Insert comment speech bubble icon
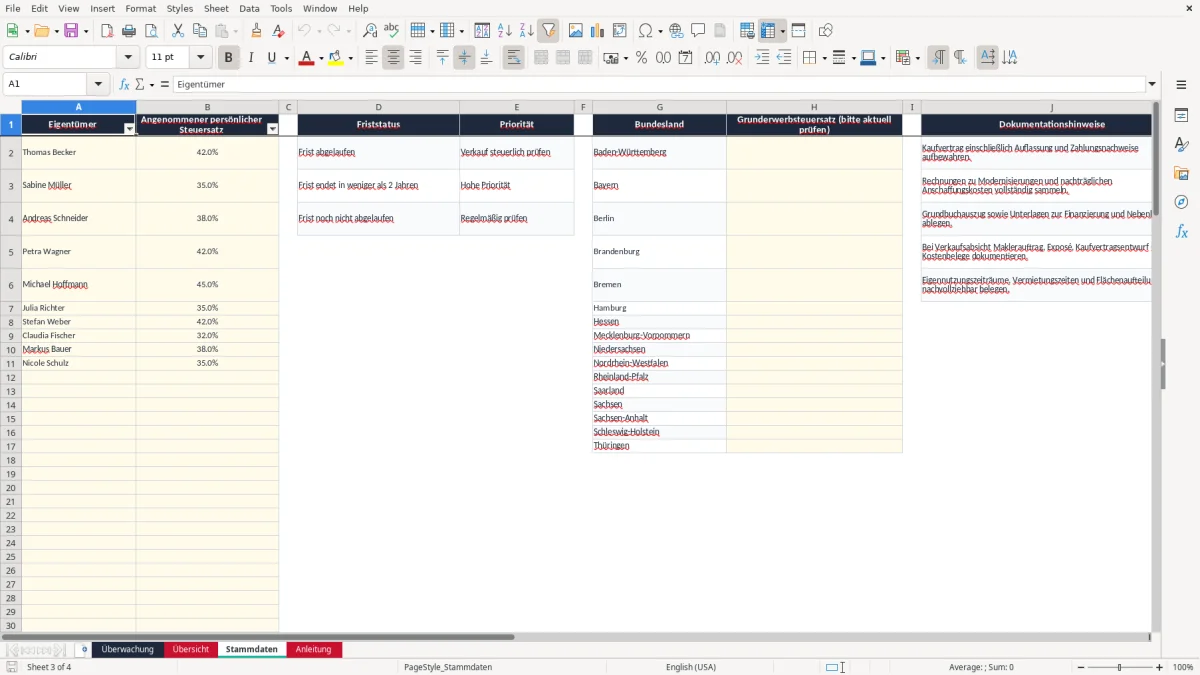Viewport: 1200px width, 675px height. pos(698,31)
